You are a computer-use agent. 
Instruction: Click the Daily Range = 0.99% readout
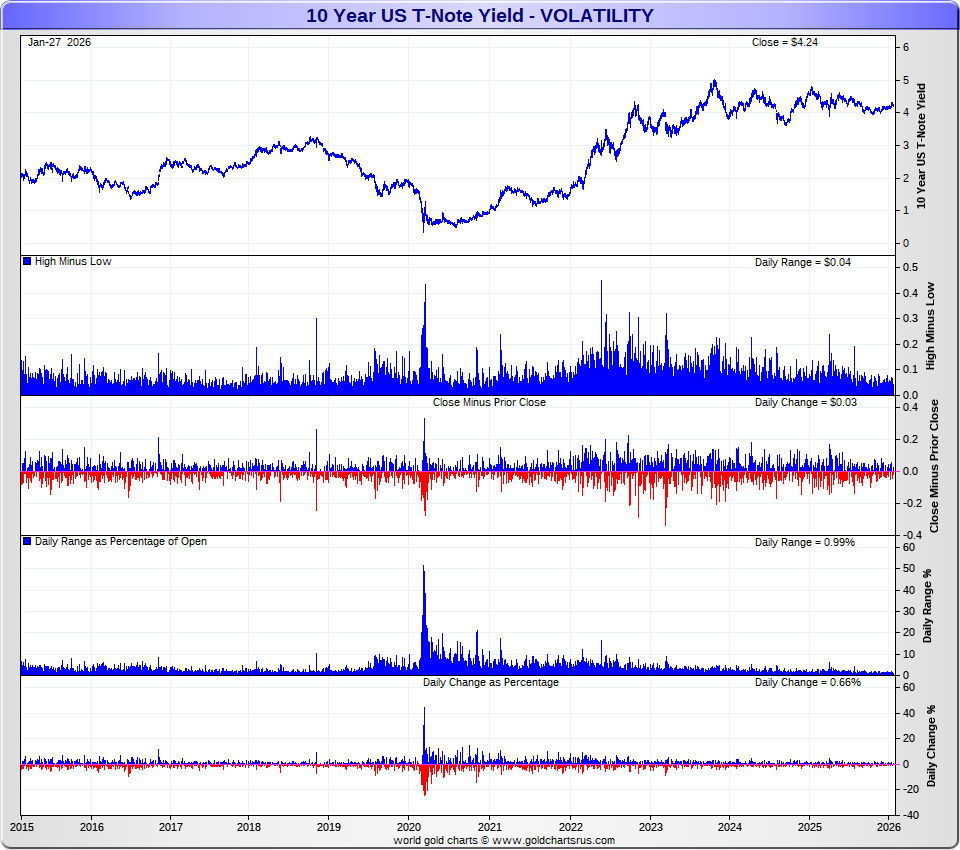click(804, 542)
